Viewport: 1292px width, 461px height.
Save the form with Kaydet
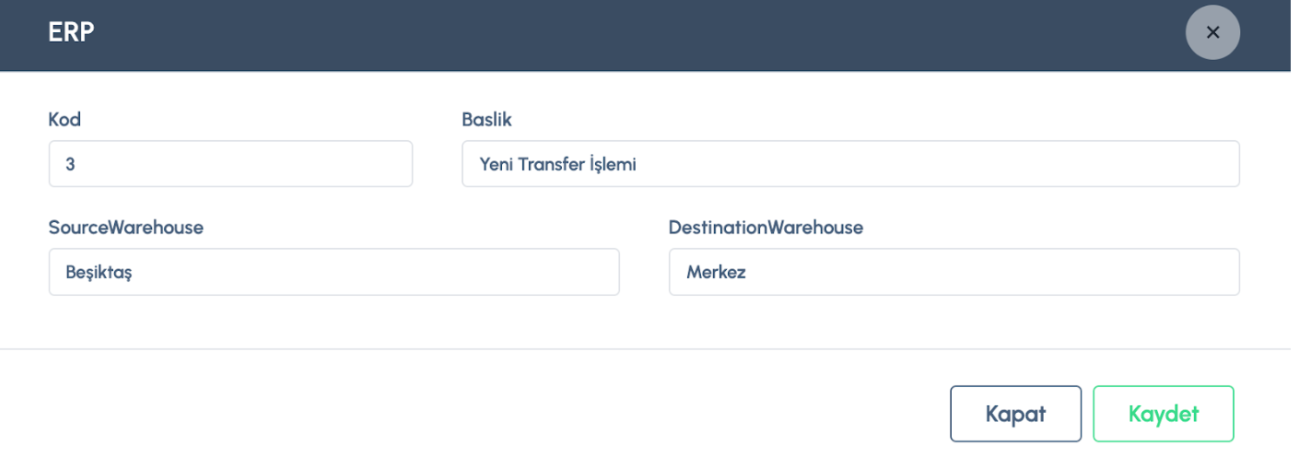[x=1163, y=414]
